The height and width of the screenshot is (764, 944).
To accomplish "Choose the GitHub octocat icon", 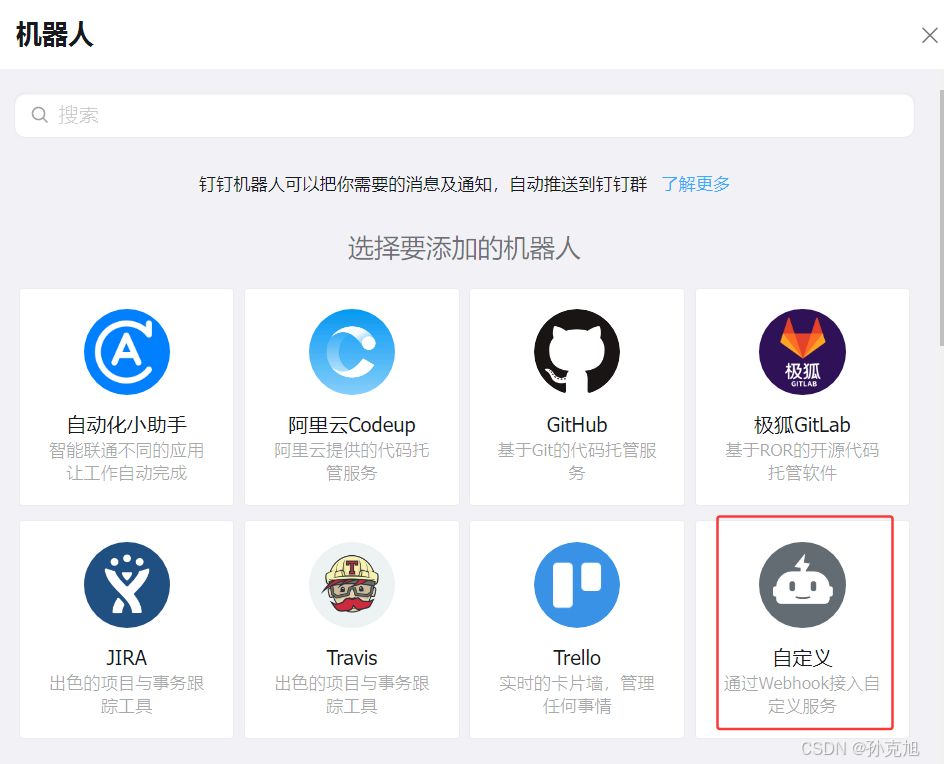I will click(577, 352).
